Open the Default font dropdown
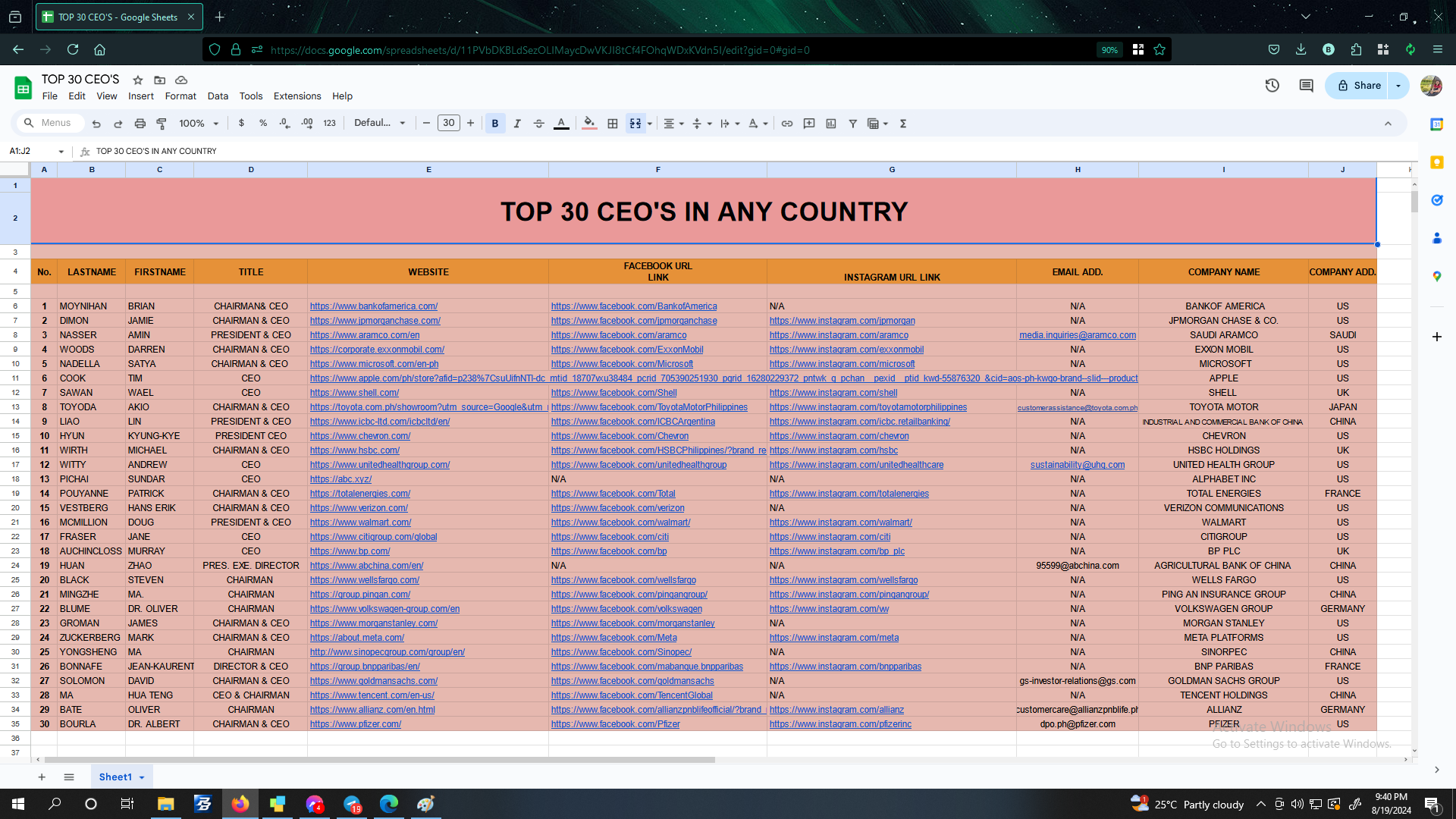1456x819 pixels. click(x=380, y=123)
